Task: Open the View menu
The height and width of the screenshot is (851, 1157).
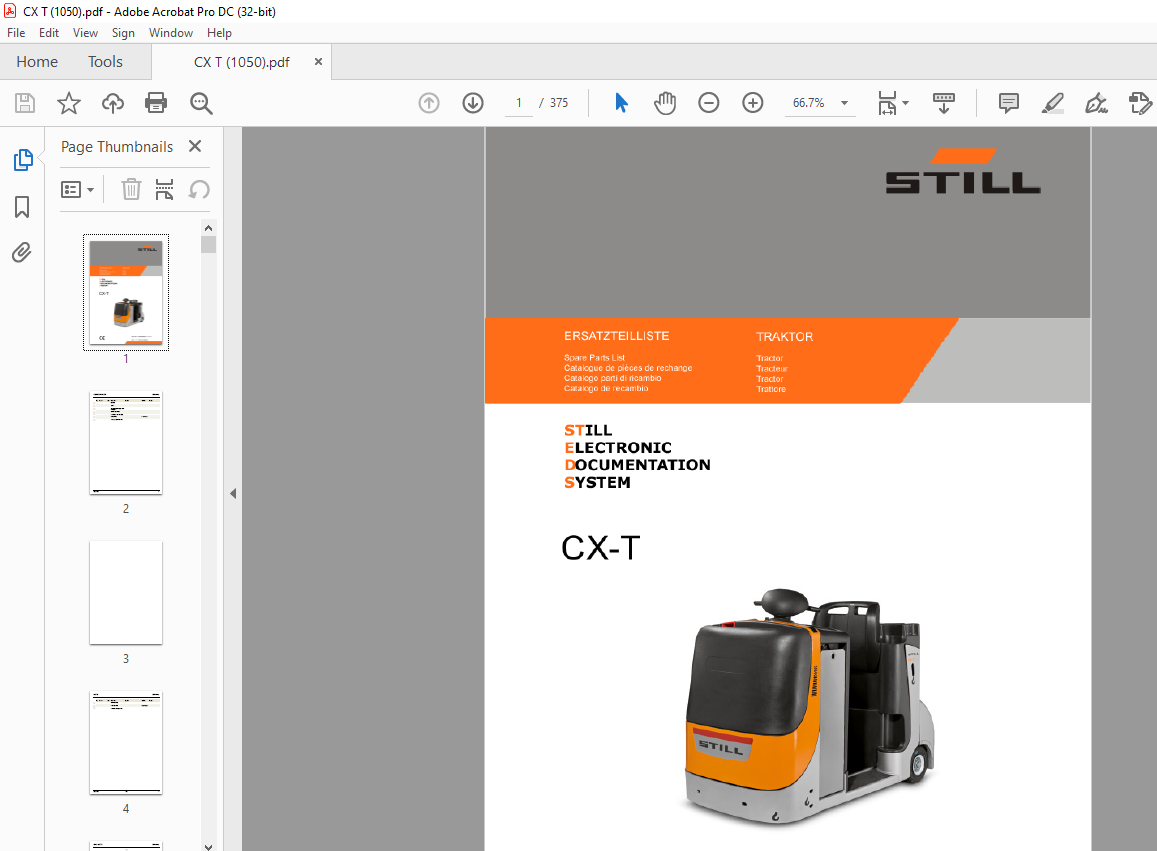Action: pyautogui.click(x=85, y=32)
